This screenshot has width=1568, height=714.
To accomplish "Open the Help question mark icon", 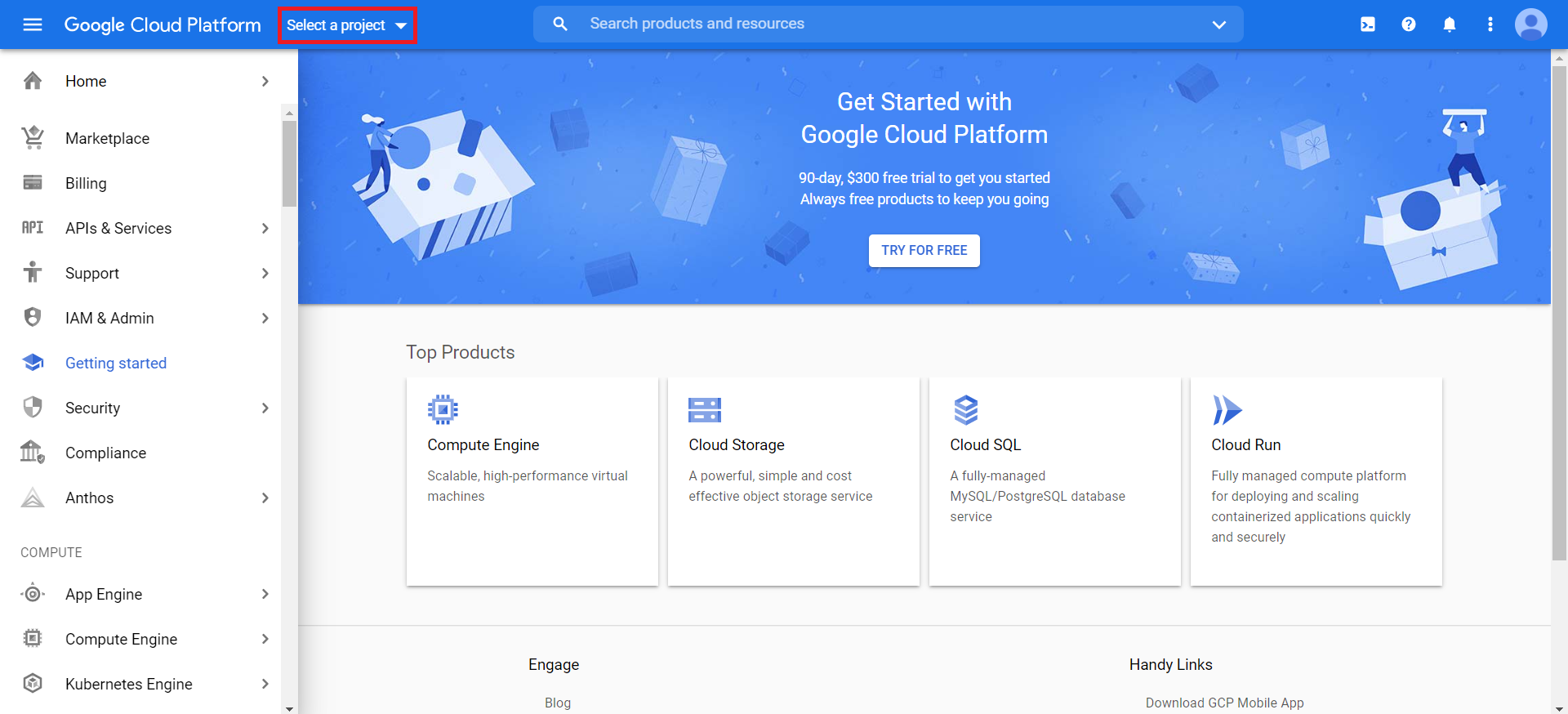I will click(x=1409, y=25).
